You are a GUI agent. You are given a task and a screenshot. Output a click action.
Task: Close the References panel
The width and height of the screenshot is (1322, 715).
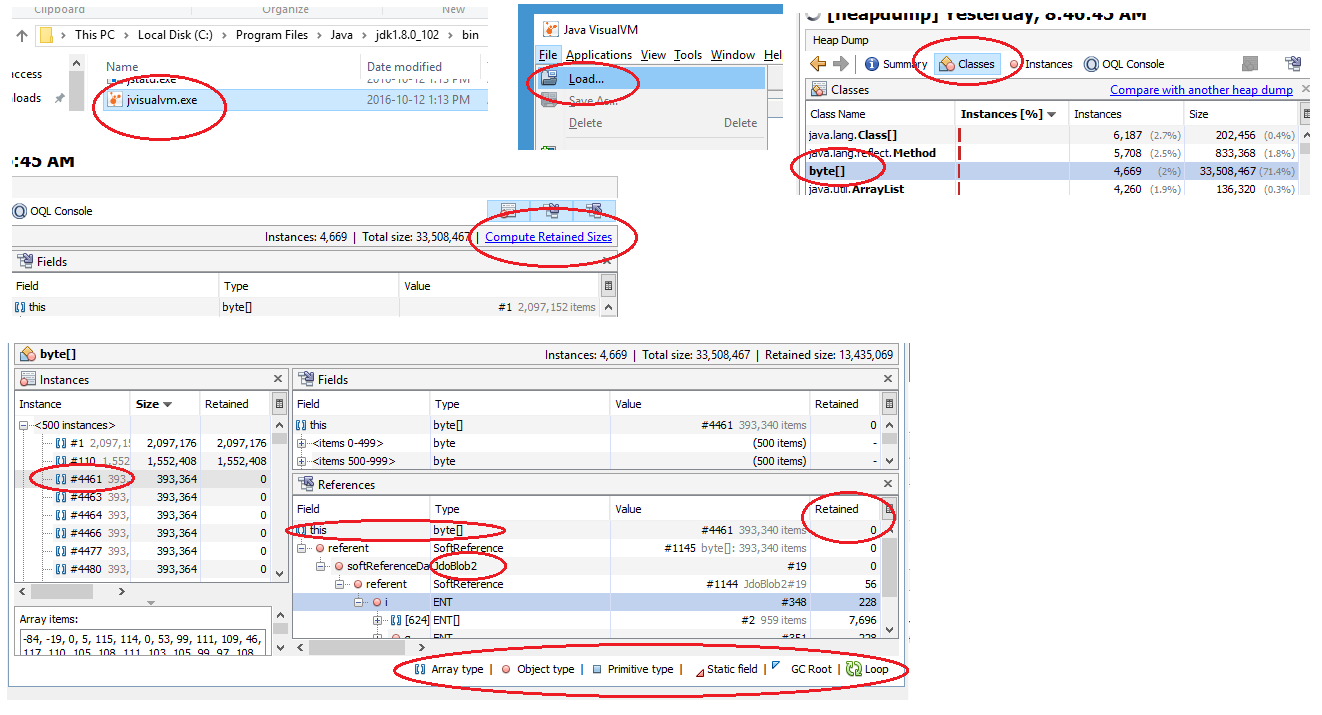pos(888,485)
